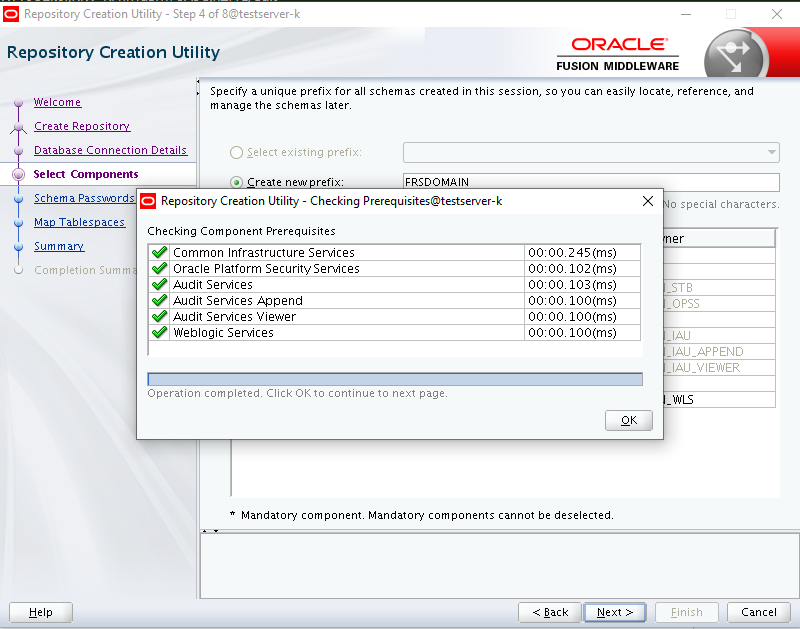Open the Map Tablespaces step
This screenshot has width=800, height=629.
pyautogui.click(x=79, y=222)
